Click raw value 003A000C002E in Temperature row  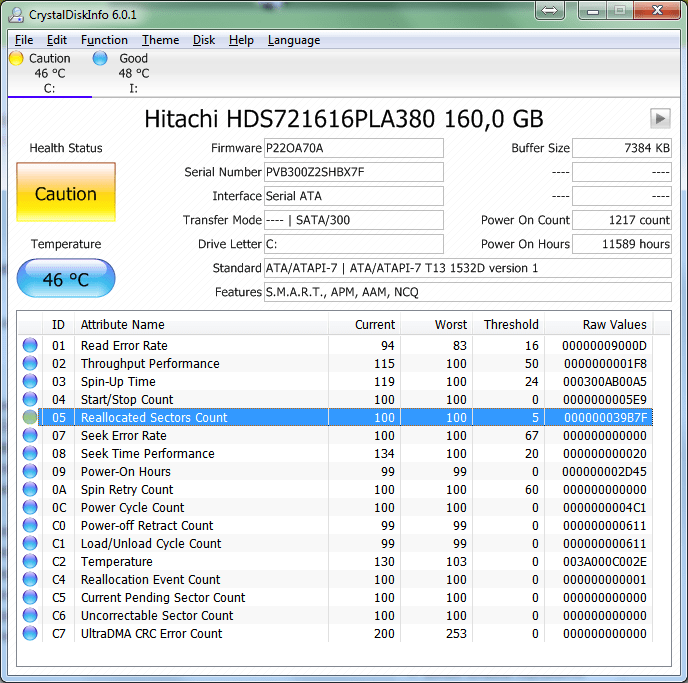605,561
